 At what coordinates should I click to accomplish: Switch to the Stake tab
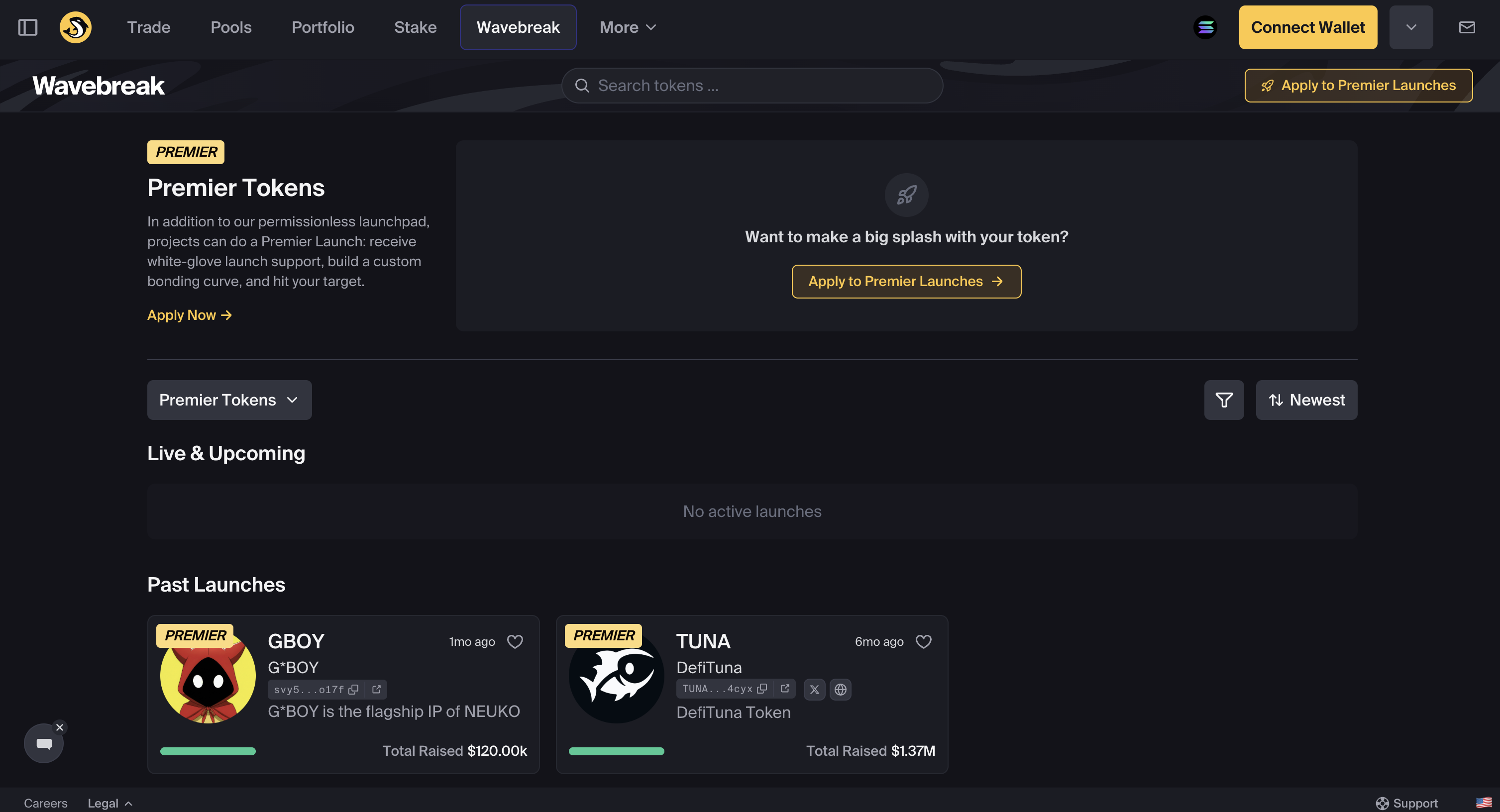pos(415,27)
